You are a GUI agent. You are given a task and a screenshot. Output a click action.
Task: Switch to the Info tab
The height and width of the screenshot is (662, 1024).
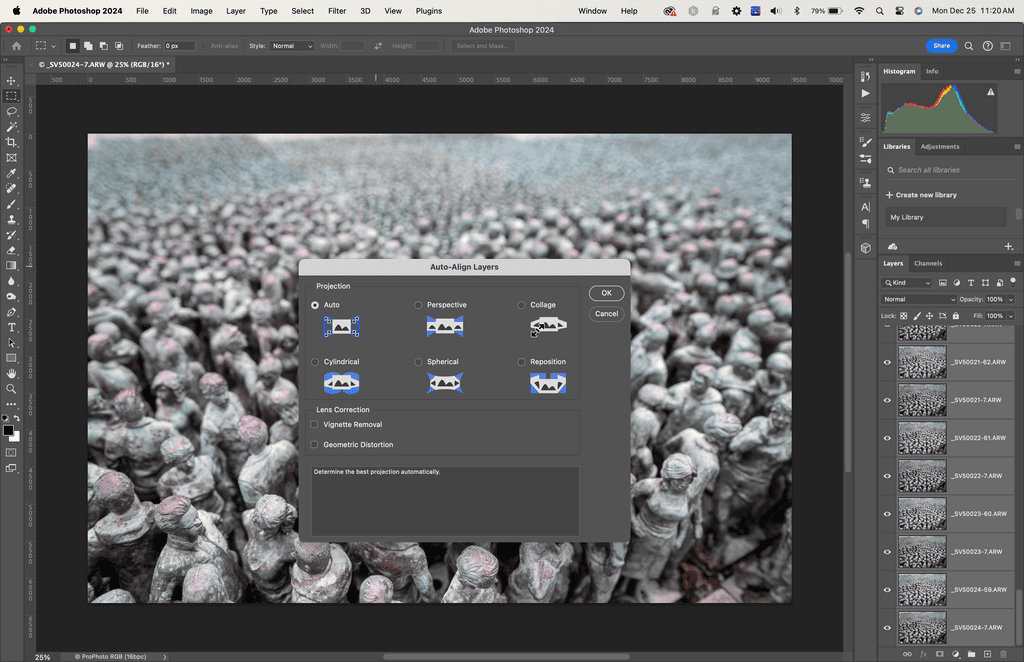(932, 72)
